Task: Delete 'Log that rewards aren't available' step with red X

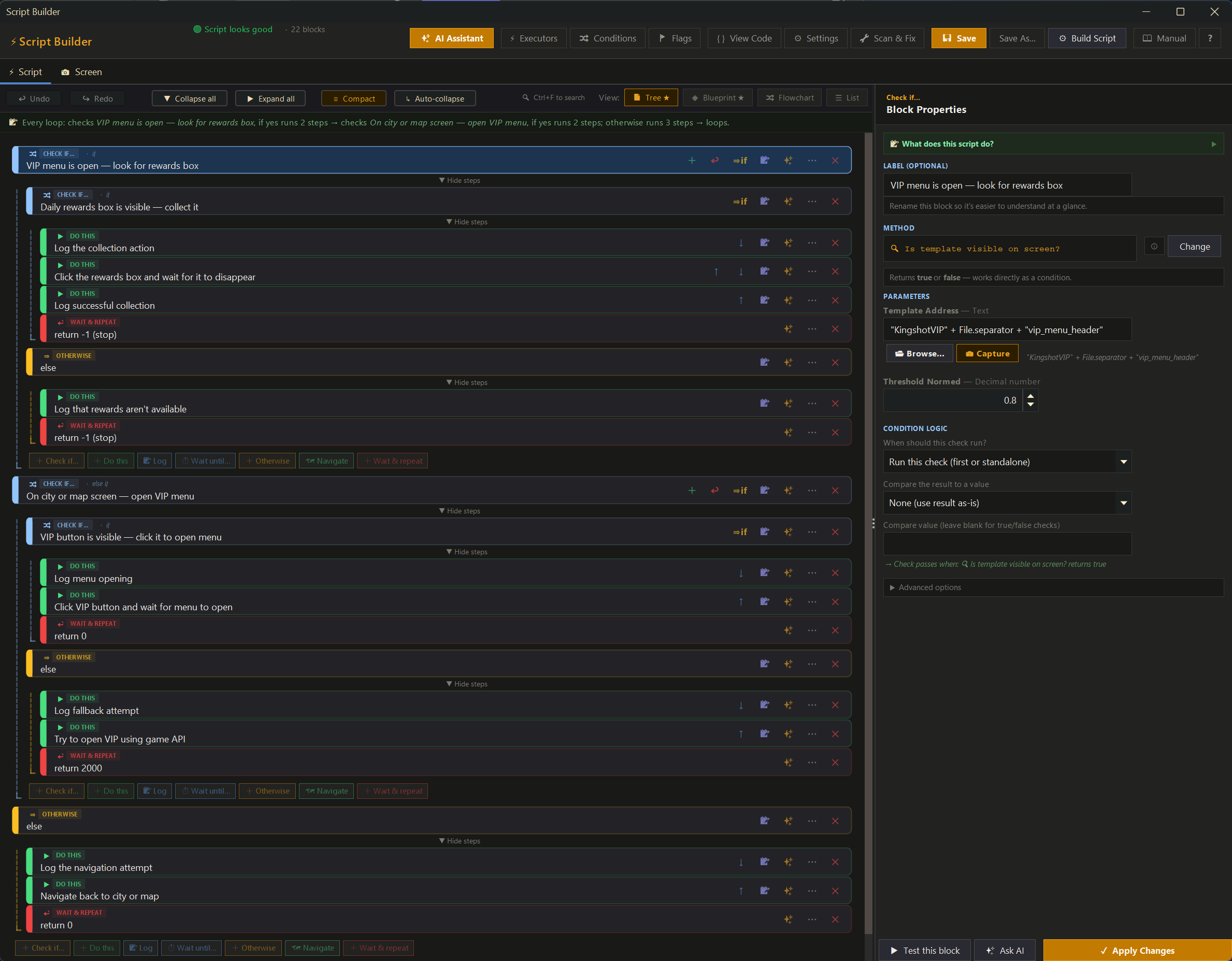Action: pyautogui.click(x=835, y=403)
